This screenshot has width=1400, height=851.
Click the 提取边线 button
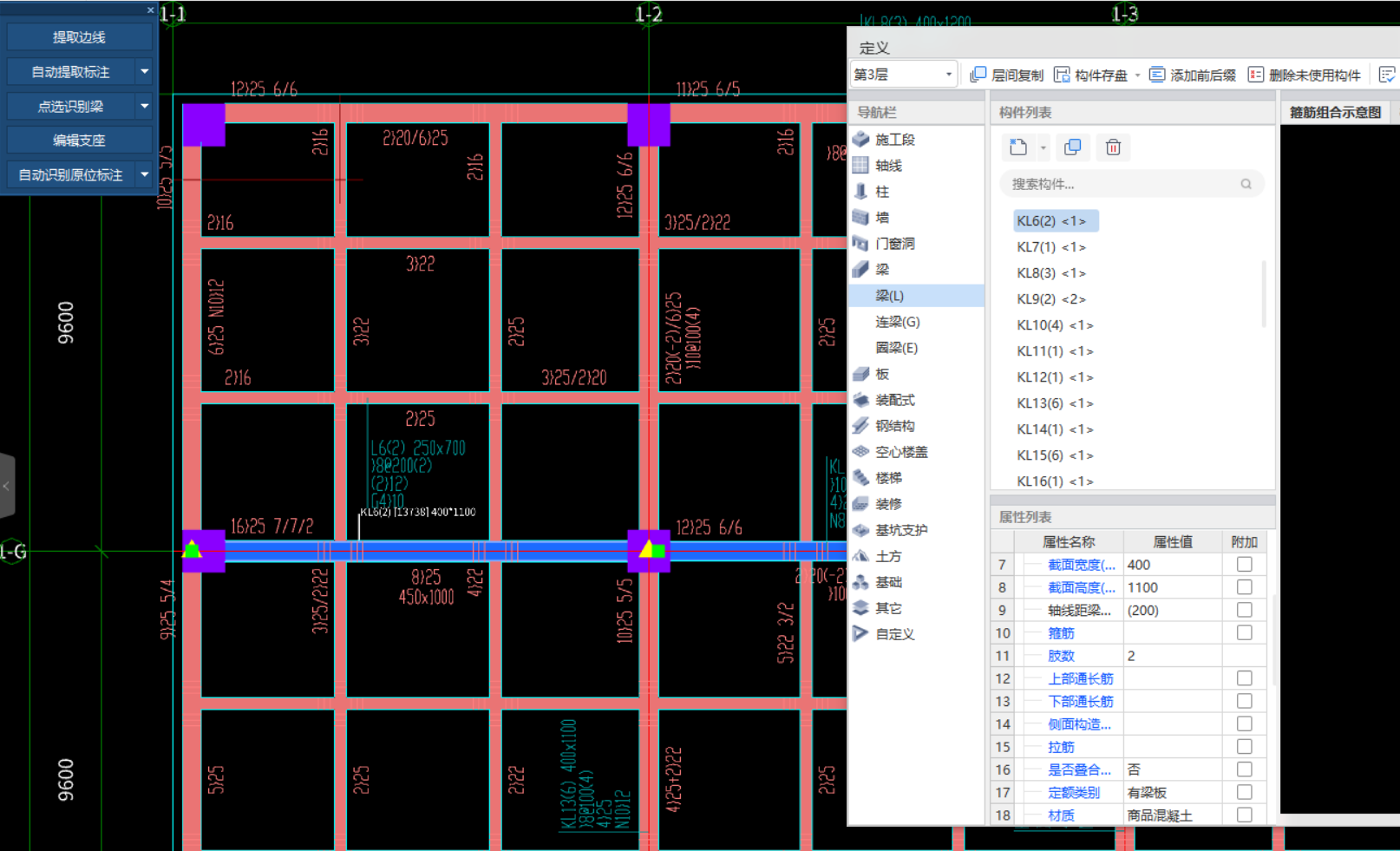click(79, 37)
